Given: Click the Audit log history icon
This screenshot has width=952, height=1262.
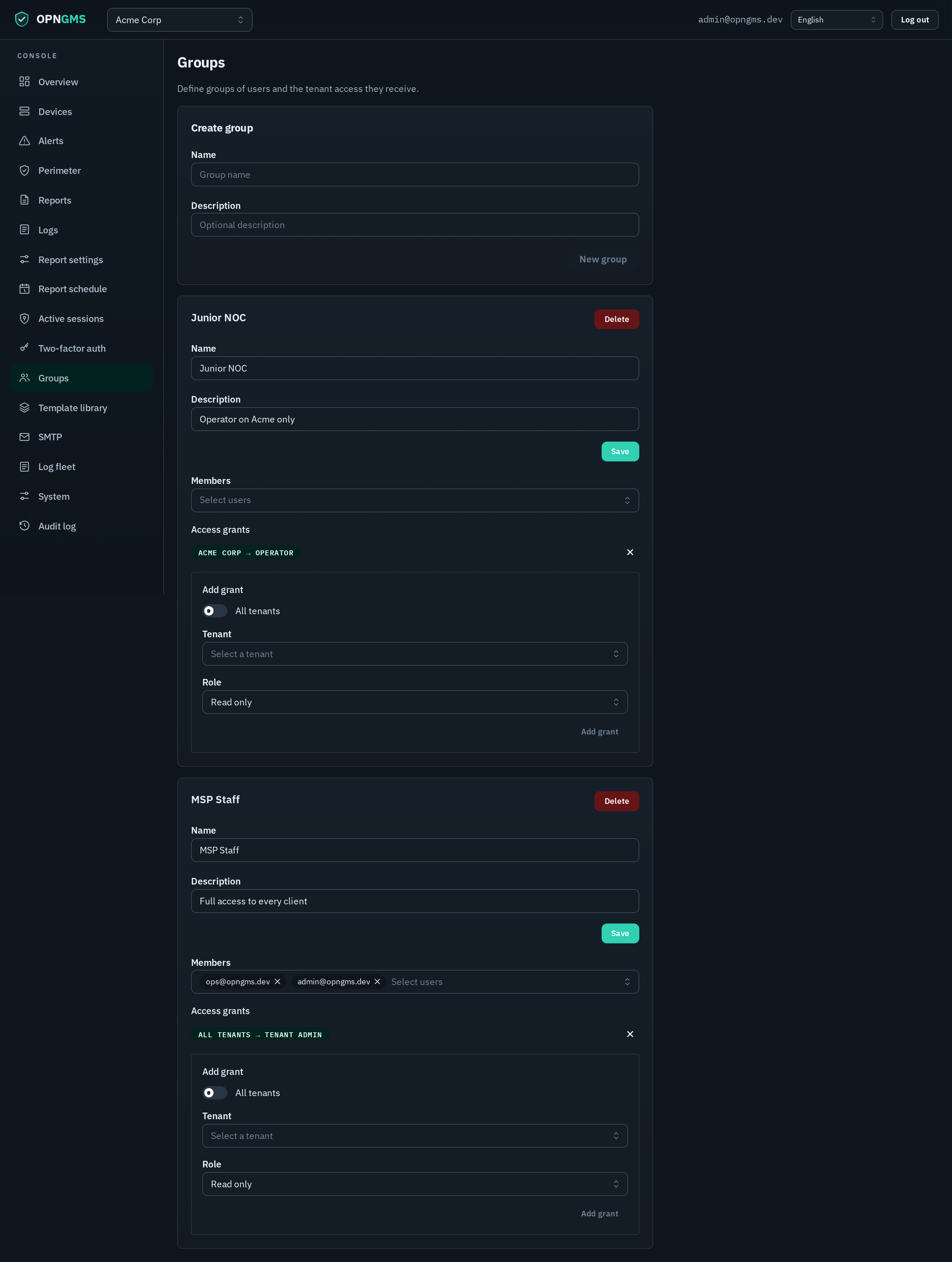Looking at the screenshot, I should point(24,526).
